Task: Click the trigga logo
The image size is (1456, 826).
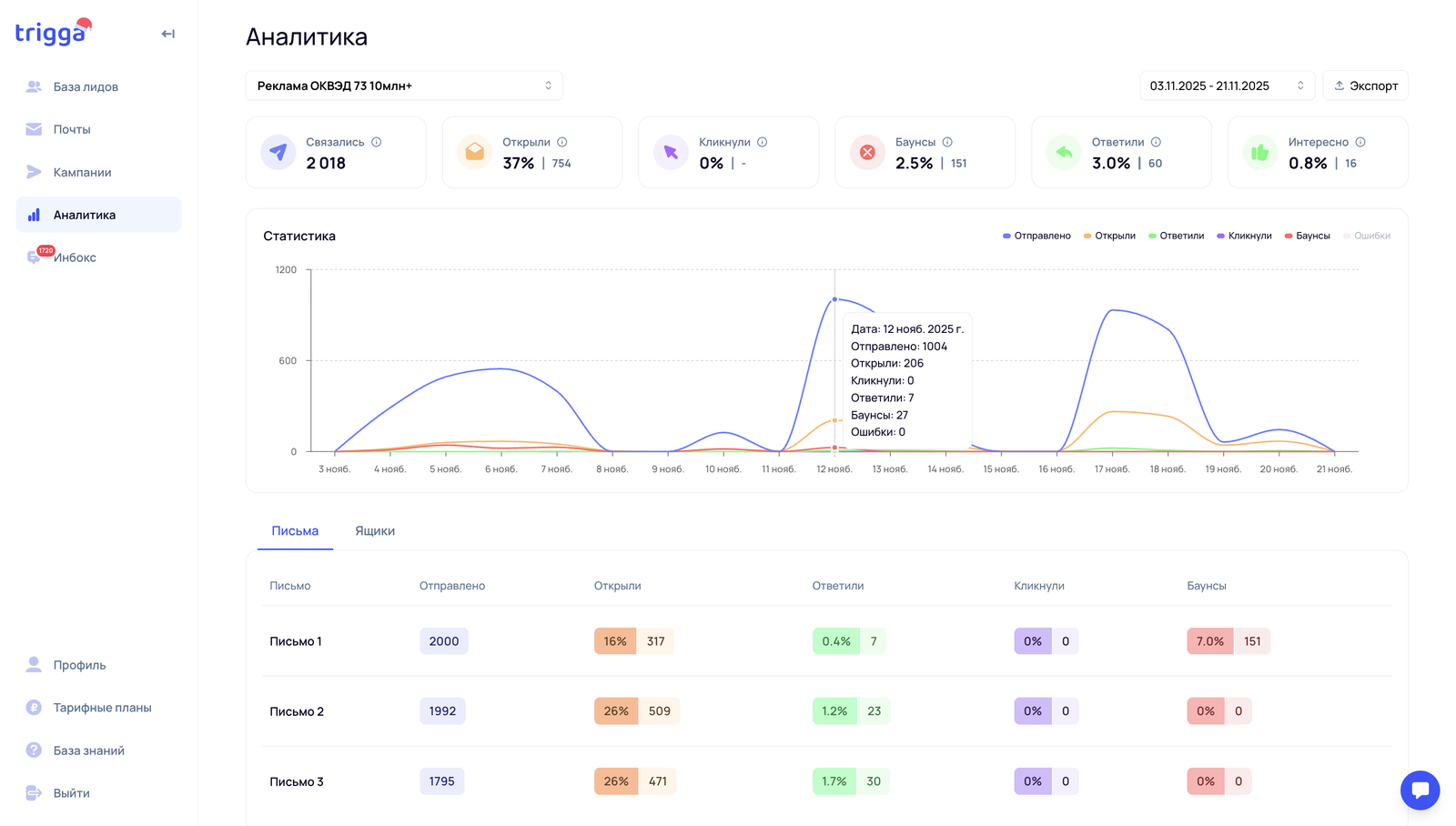Action: coord(53,33)
